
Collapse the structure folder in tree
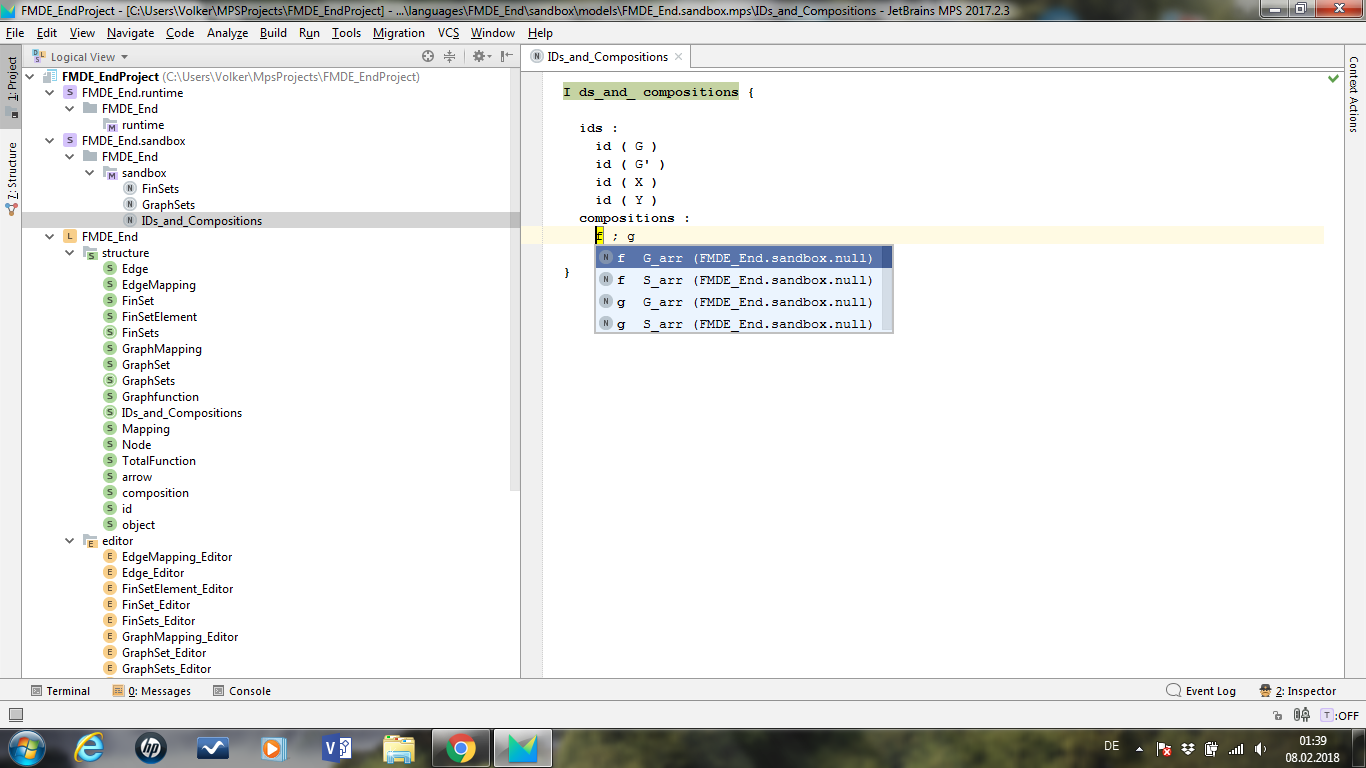[x=70, y=253]
